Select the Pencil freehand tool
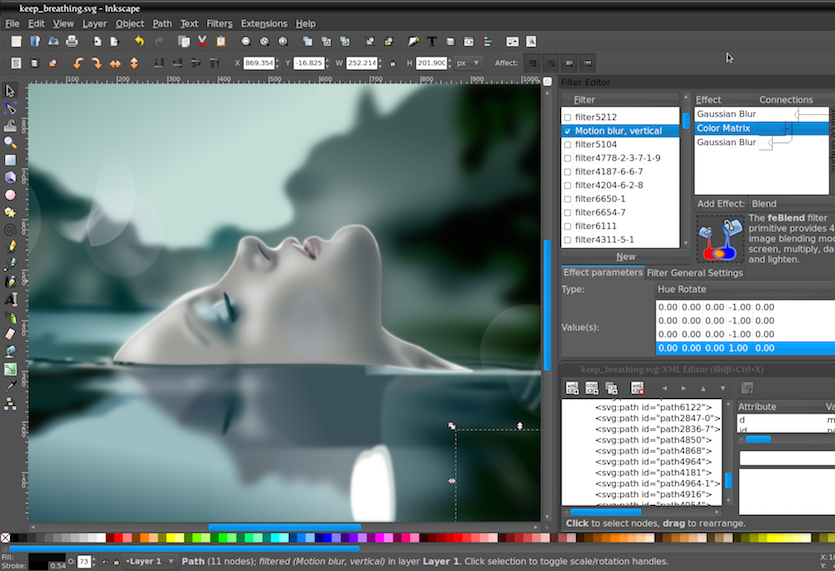The image size is (835, 571). (x=10, y=247)
